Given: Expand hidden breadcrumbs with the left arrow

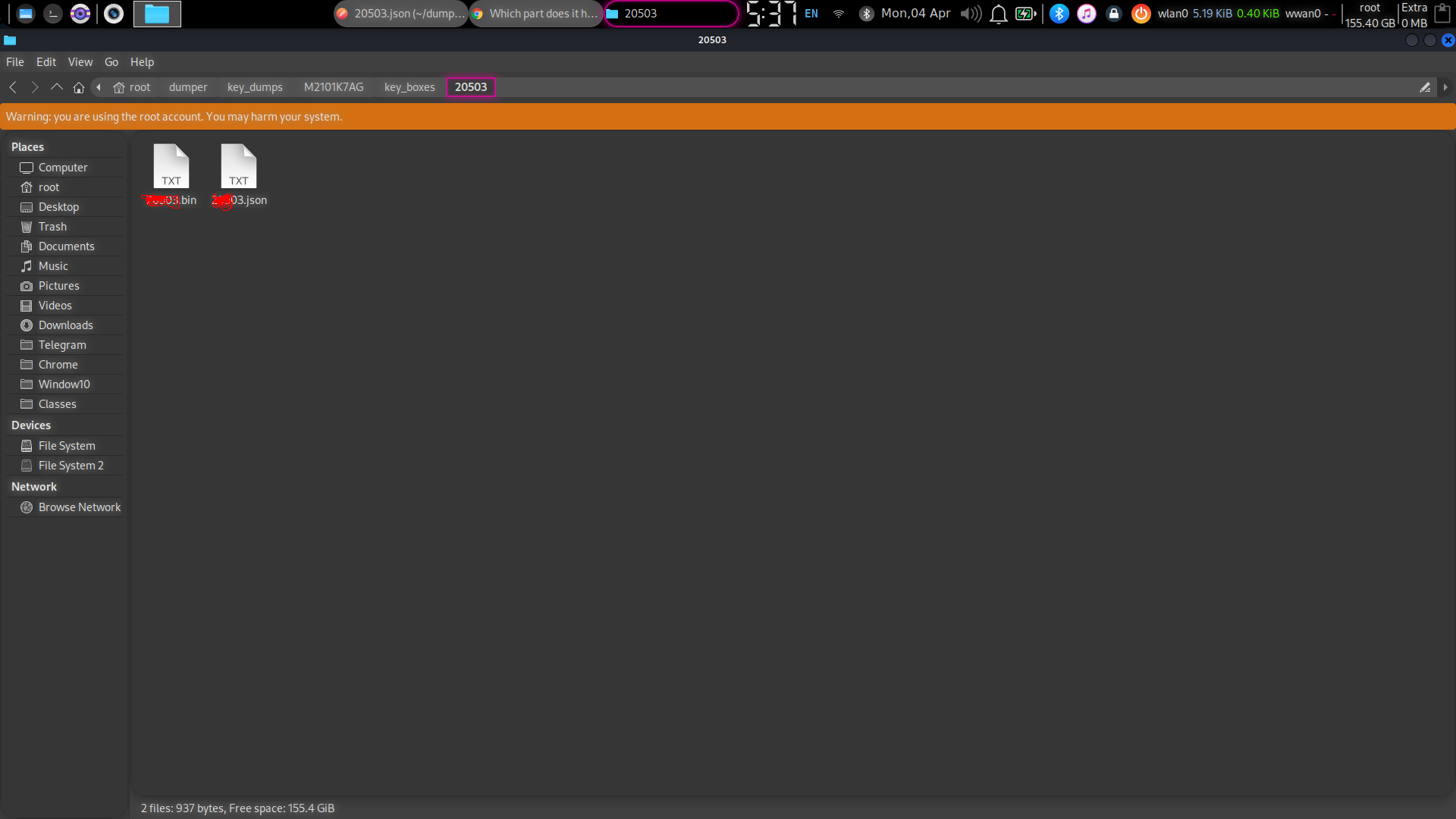Looking at the screenshot, I should pyautogui.click(x=98, y=87).
